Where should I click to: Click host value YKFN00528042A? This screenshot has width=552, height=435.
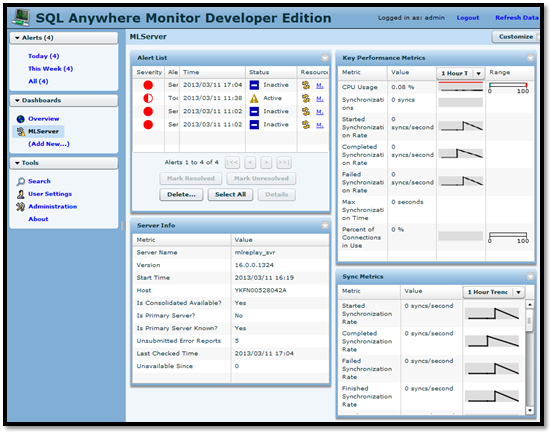pyautogui.click(x=261, y=291)
